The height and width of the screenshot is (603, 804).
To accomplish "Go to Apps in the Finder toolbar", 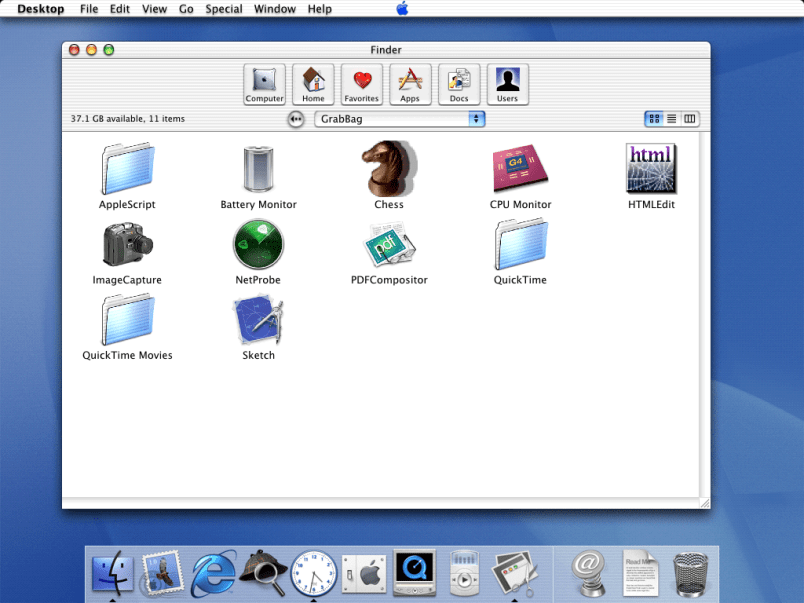I will [410, 85].
